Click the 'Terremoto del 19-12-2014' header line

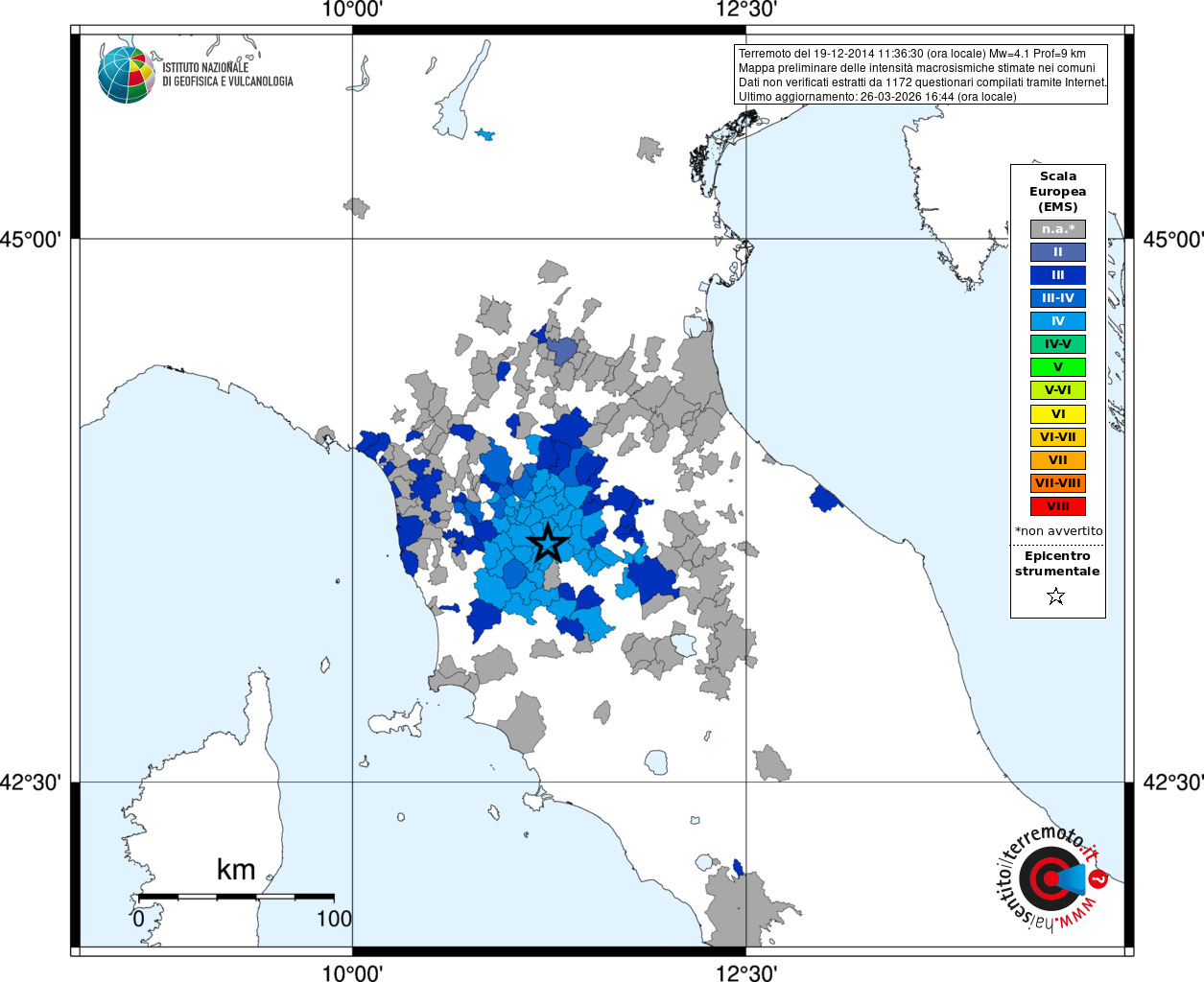[912, 54]
